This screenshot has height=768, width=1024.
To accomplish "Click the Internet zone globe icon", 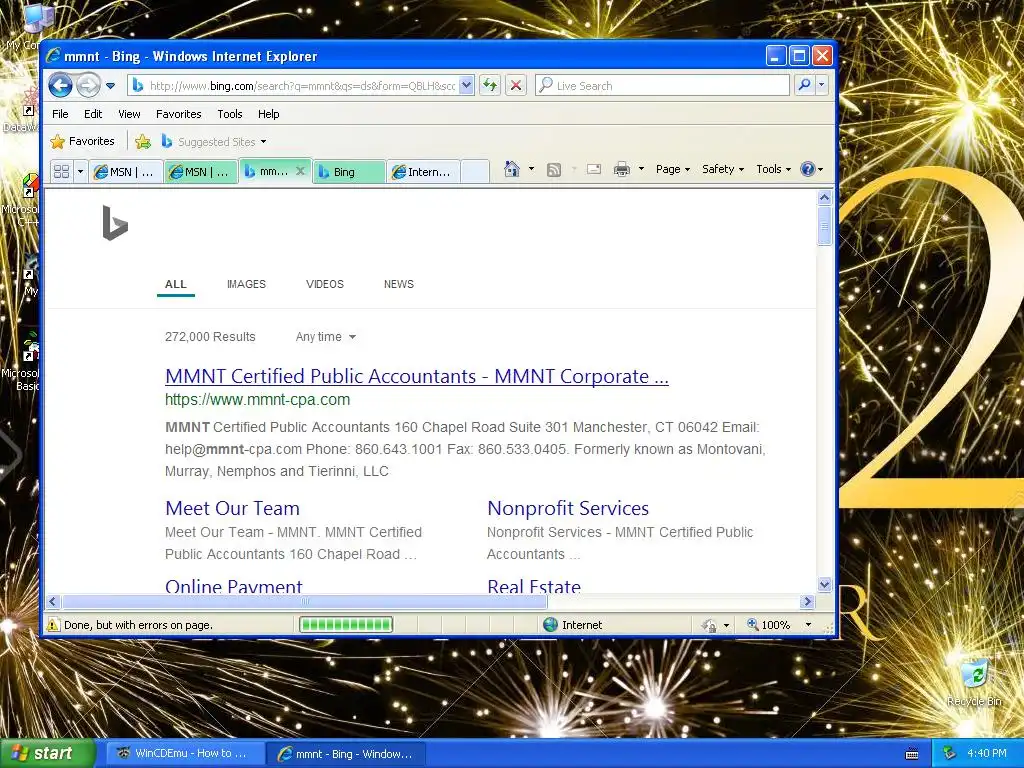I will tap(551, 625).
